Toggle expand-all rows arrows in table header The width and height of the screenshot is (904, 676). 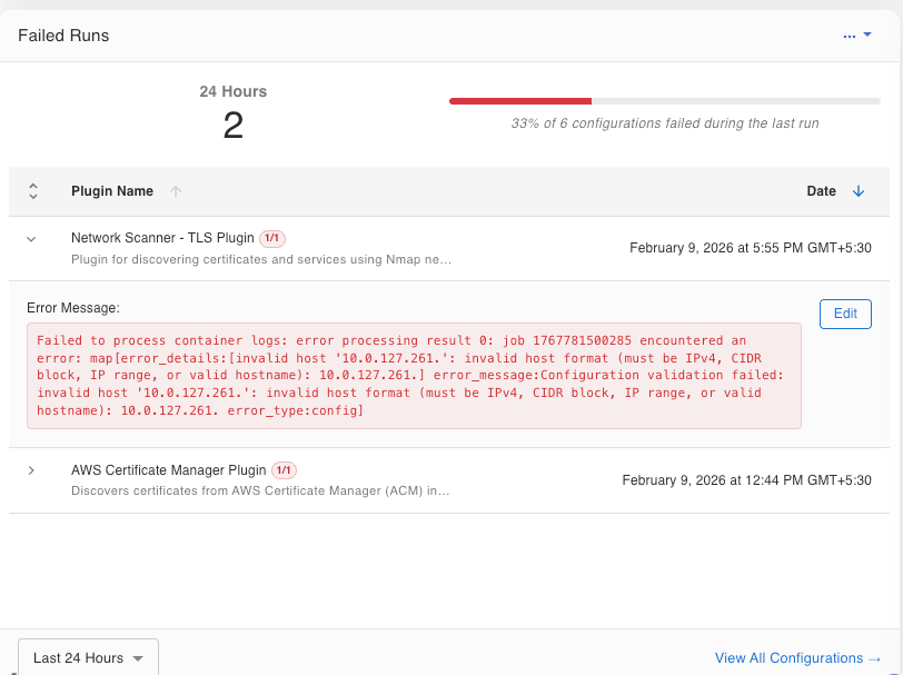33,191
